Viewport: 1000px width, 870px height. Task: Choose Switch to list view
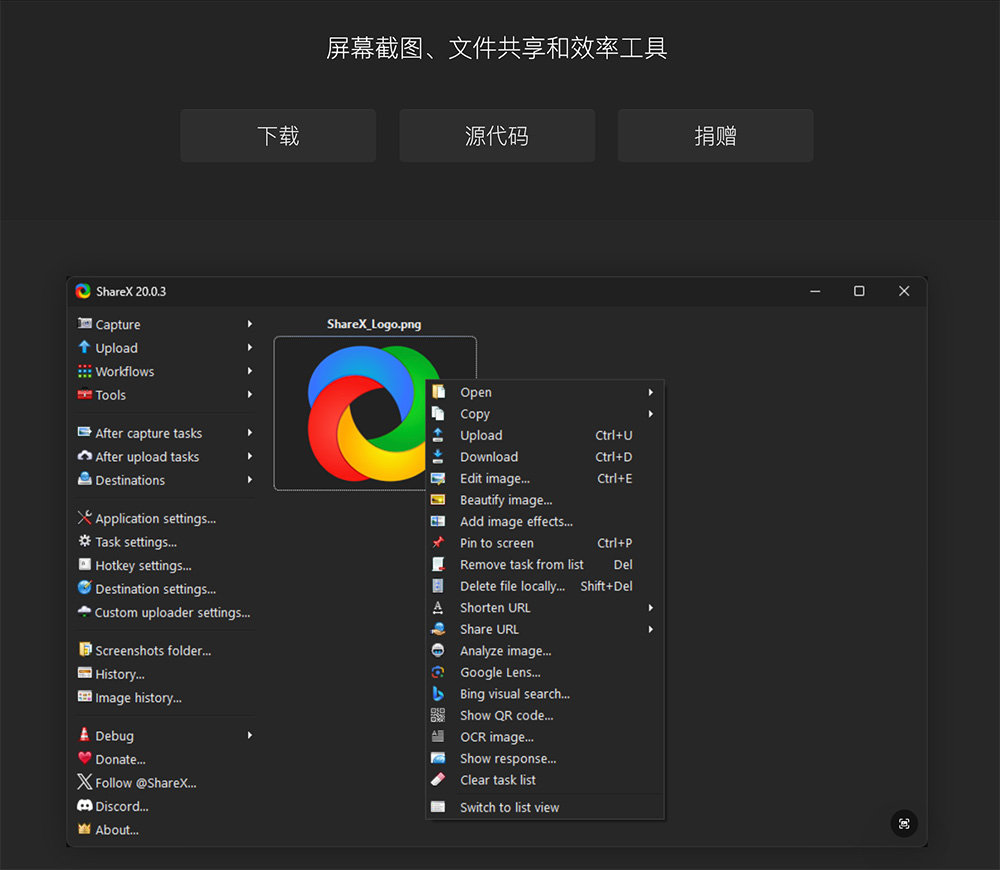click(545, 807)
